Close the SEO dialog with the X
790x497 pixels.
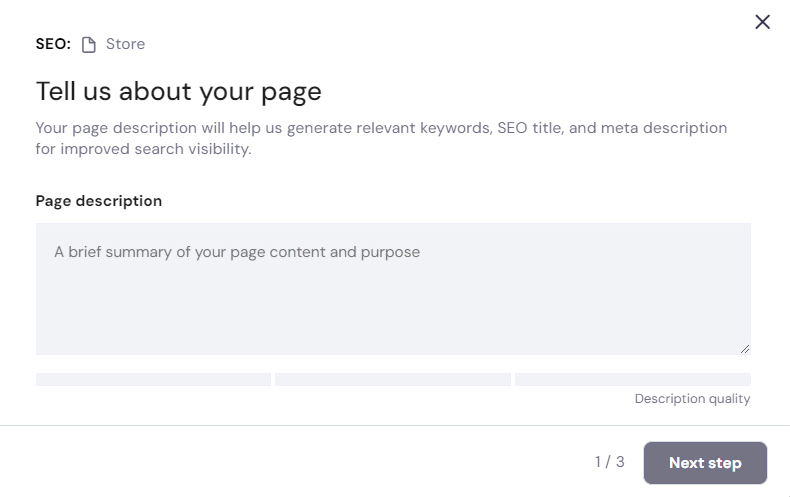point(762,22)
